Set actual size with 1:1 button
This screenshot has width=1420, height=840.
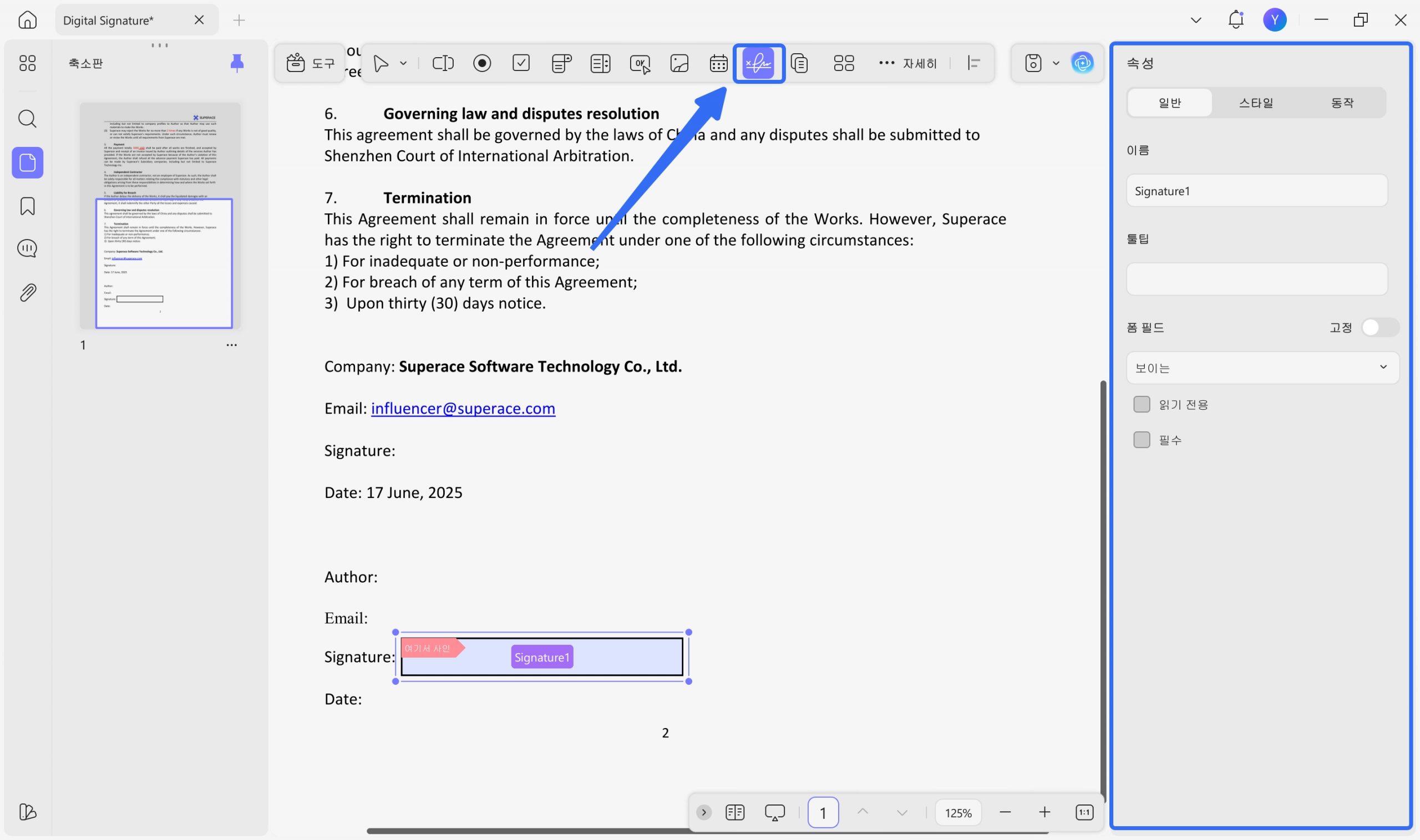click(1084, 812)
